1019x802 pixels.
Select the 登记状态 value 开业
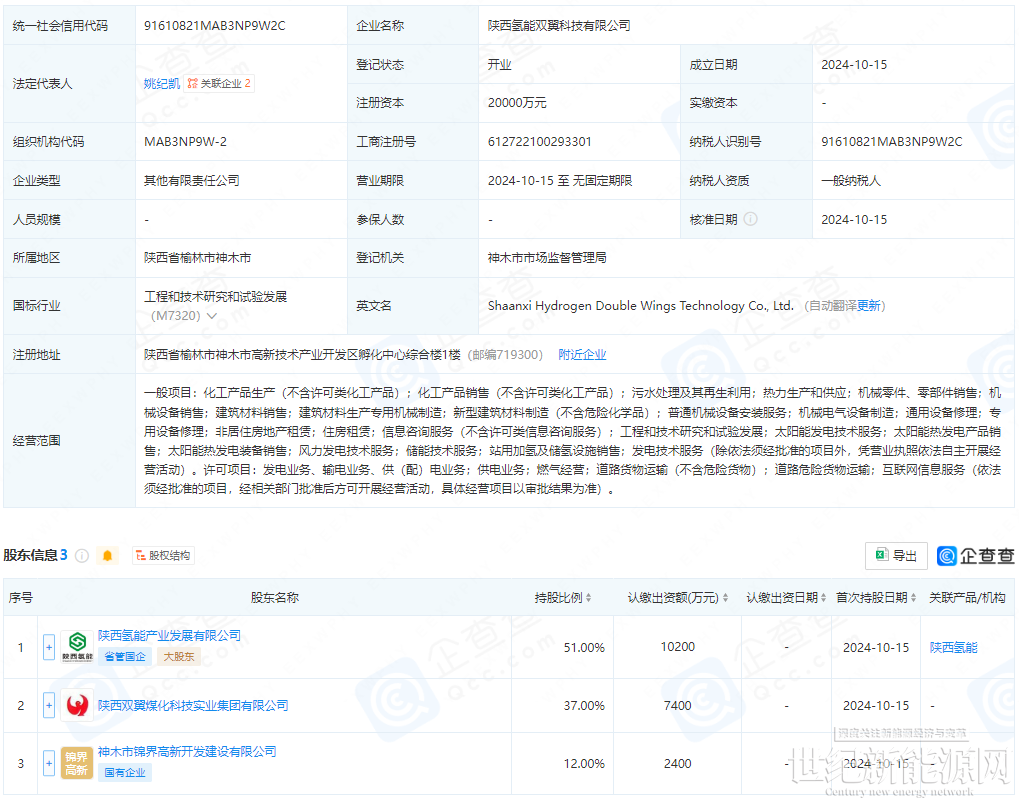500,65
